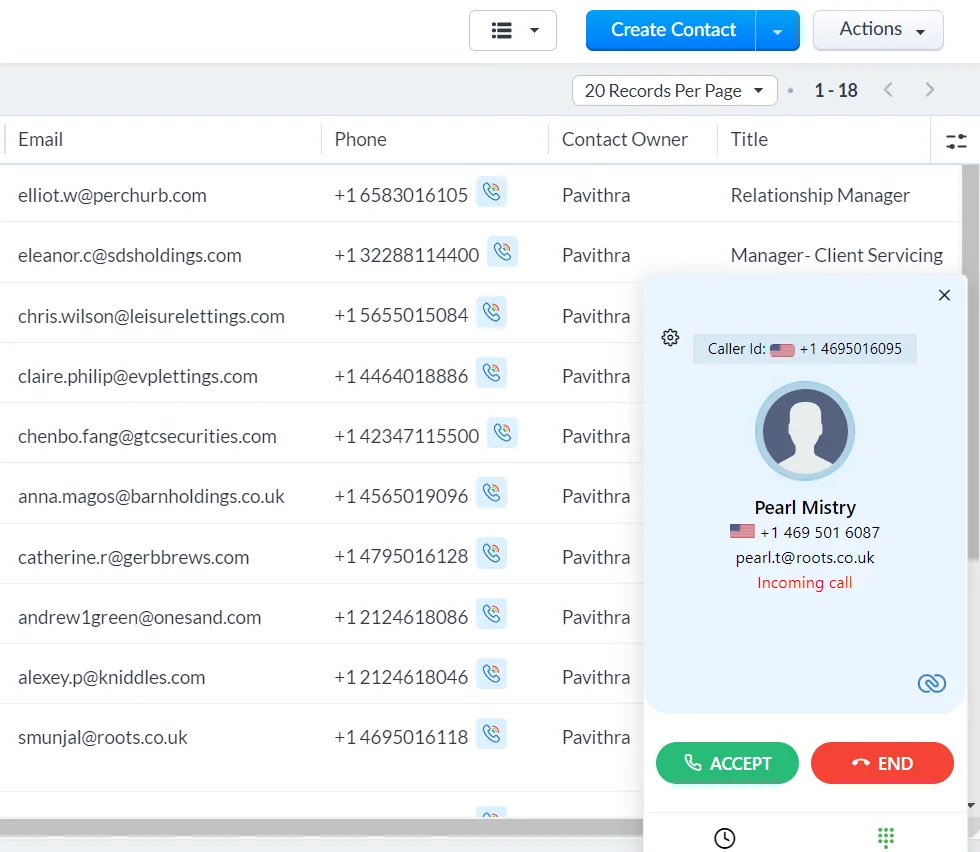Click call icon next to +1 4565019096
This screenshot has height=852, width=980.
click(x=491, y=493)
